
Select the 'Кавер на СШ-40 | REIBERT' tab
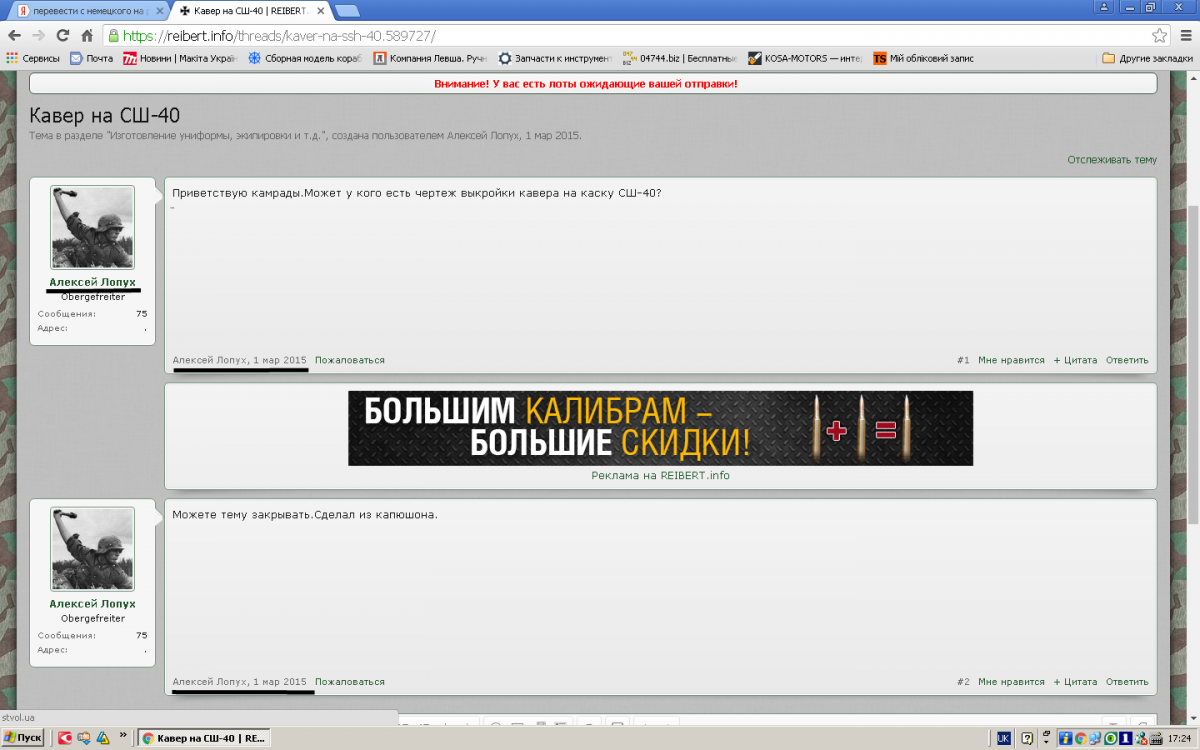(249, 10)
